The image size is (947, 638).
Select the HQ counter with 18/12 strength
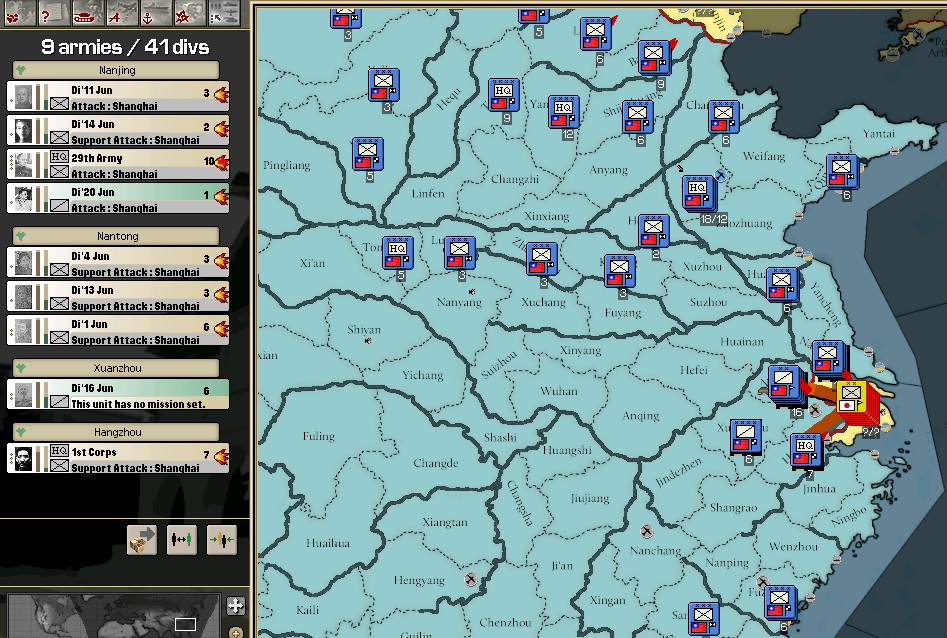click(698, 193)
